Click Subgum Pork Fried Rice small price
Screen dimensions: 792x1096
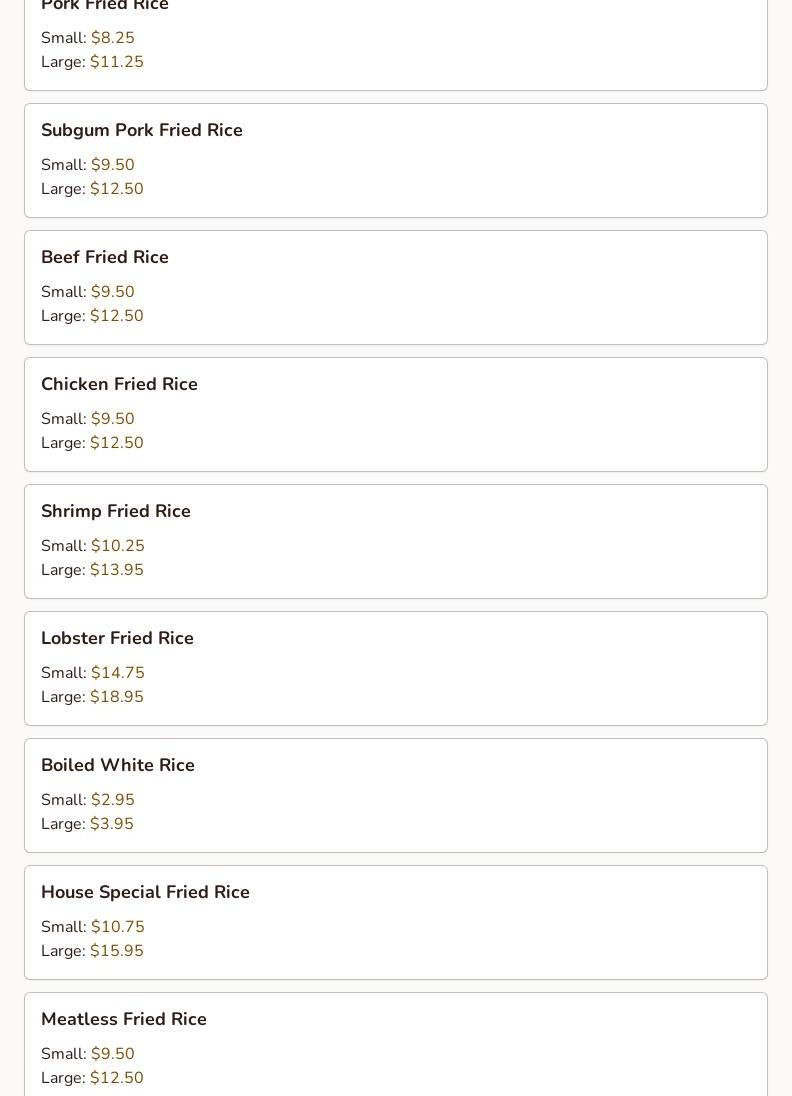(x=112, y=165)
